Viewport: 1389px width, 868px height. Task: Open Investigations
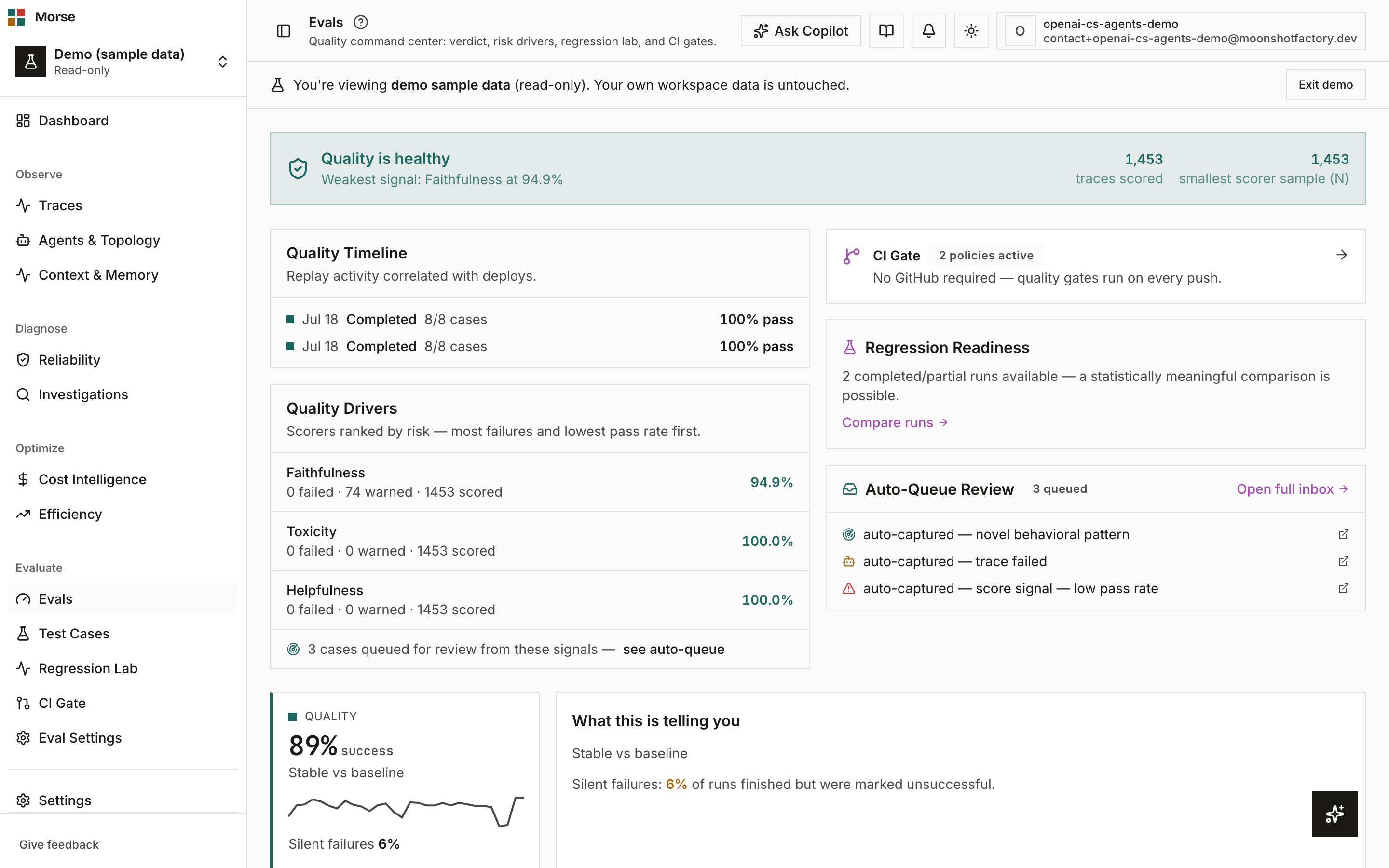point(123,394)
